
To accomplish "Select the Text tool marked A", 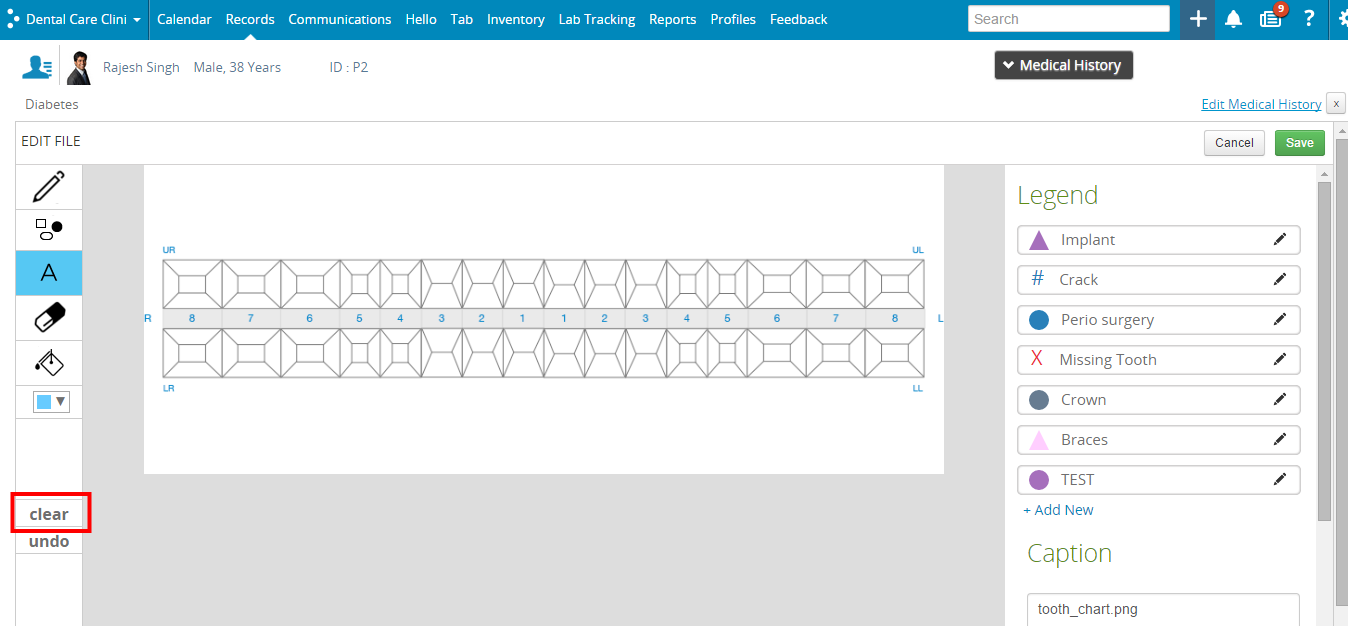I will pyautogui.click(x=49, y=272).
